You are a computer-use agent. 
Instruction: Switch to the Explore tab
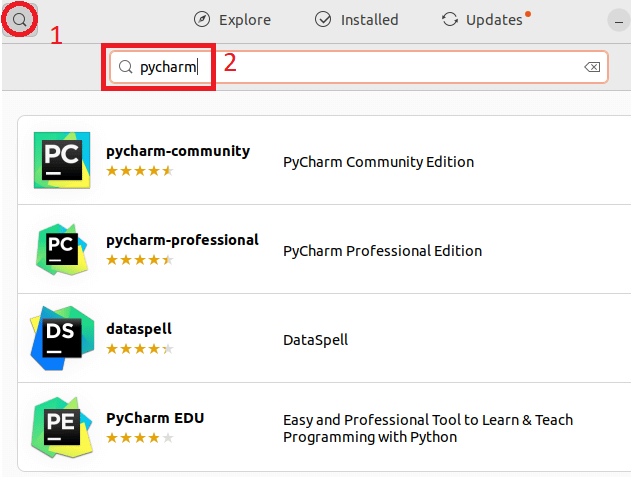tap(232, 19)
